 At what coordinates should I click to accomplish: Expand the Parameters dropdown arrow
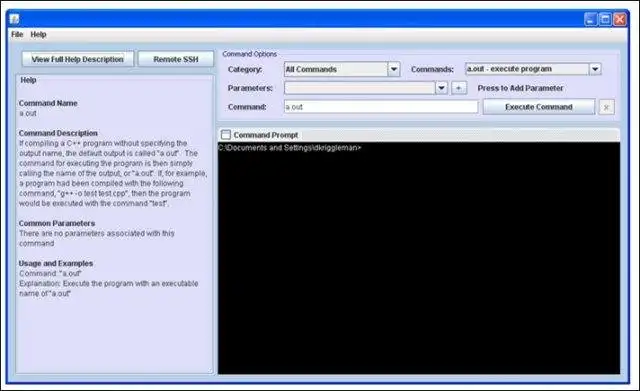tap(441, 88)
